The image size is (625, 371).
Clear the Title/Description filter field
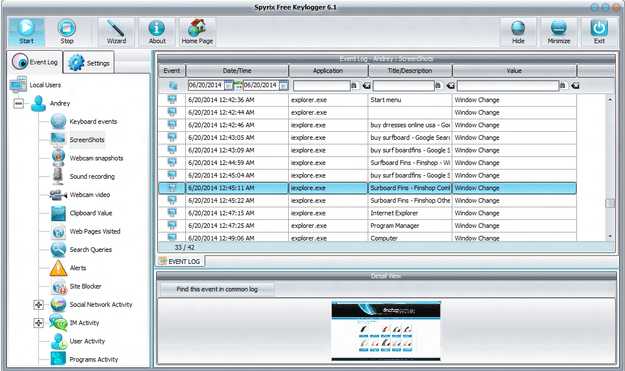(x=450, y=86)
